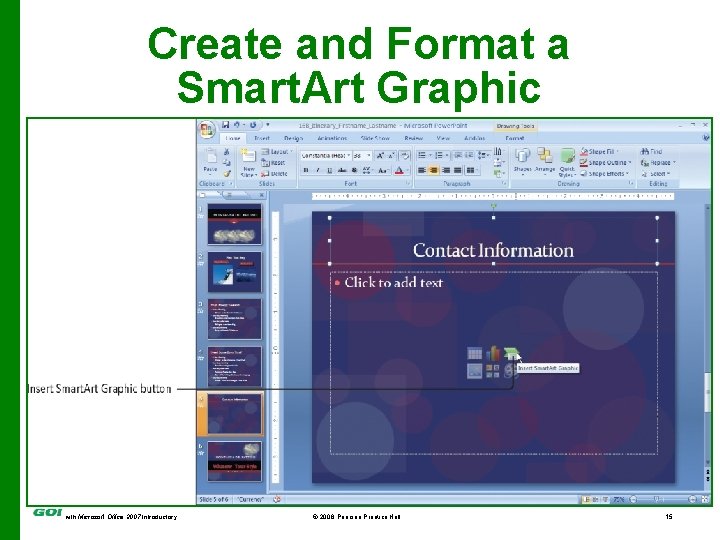Toggle Text Shadow formatting

(x=354, y=170)
